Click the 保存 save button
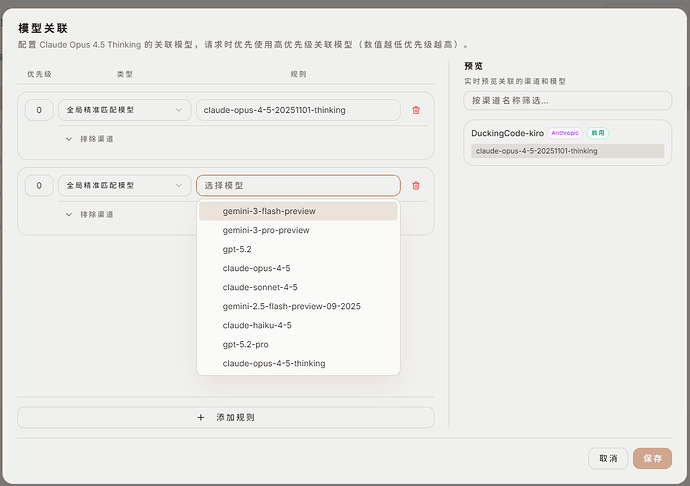Image resolution: width=690 pixels, height=486 pixels. 653,458
